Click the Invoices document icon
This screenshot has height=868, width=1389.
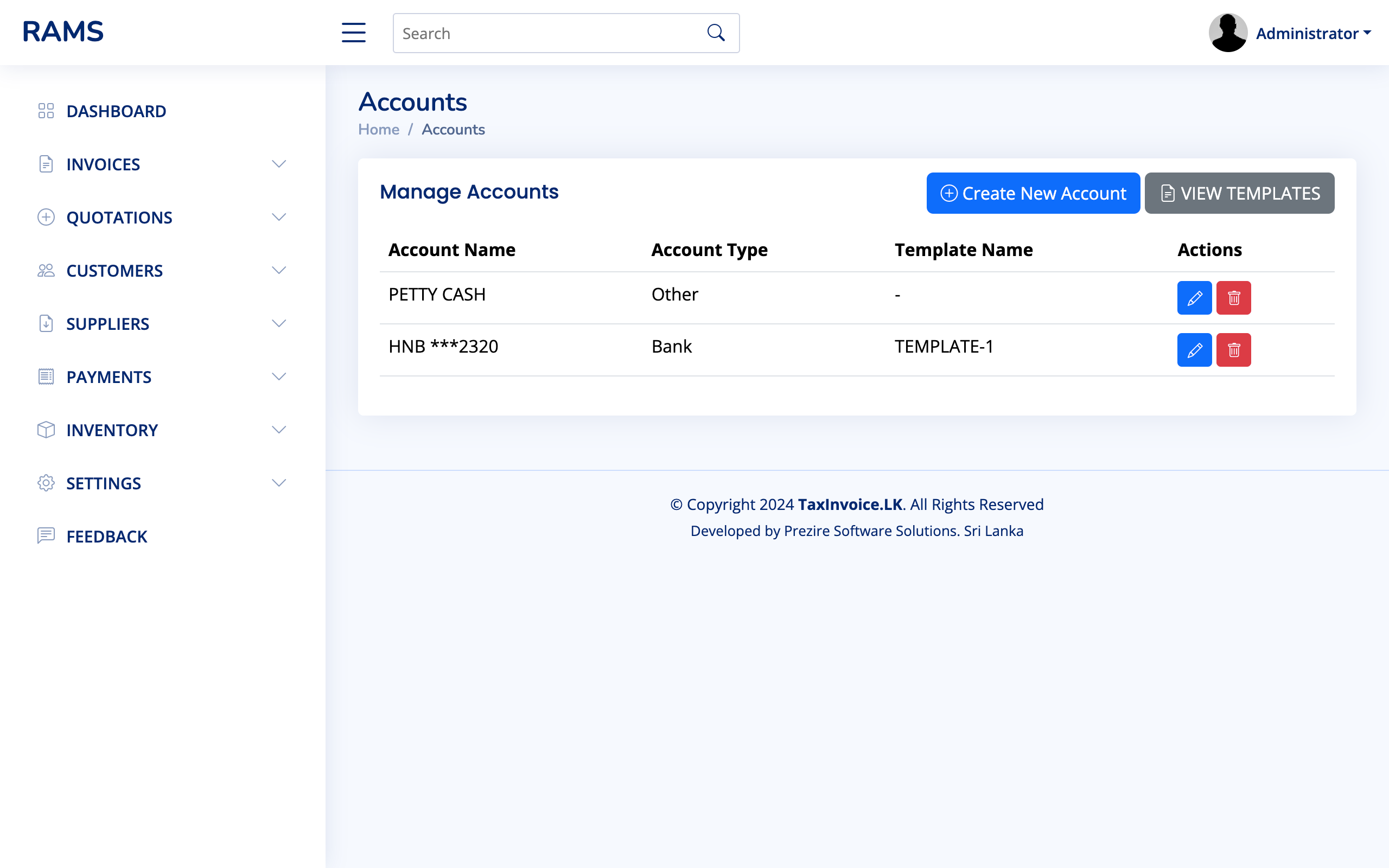[46, 164]
